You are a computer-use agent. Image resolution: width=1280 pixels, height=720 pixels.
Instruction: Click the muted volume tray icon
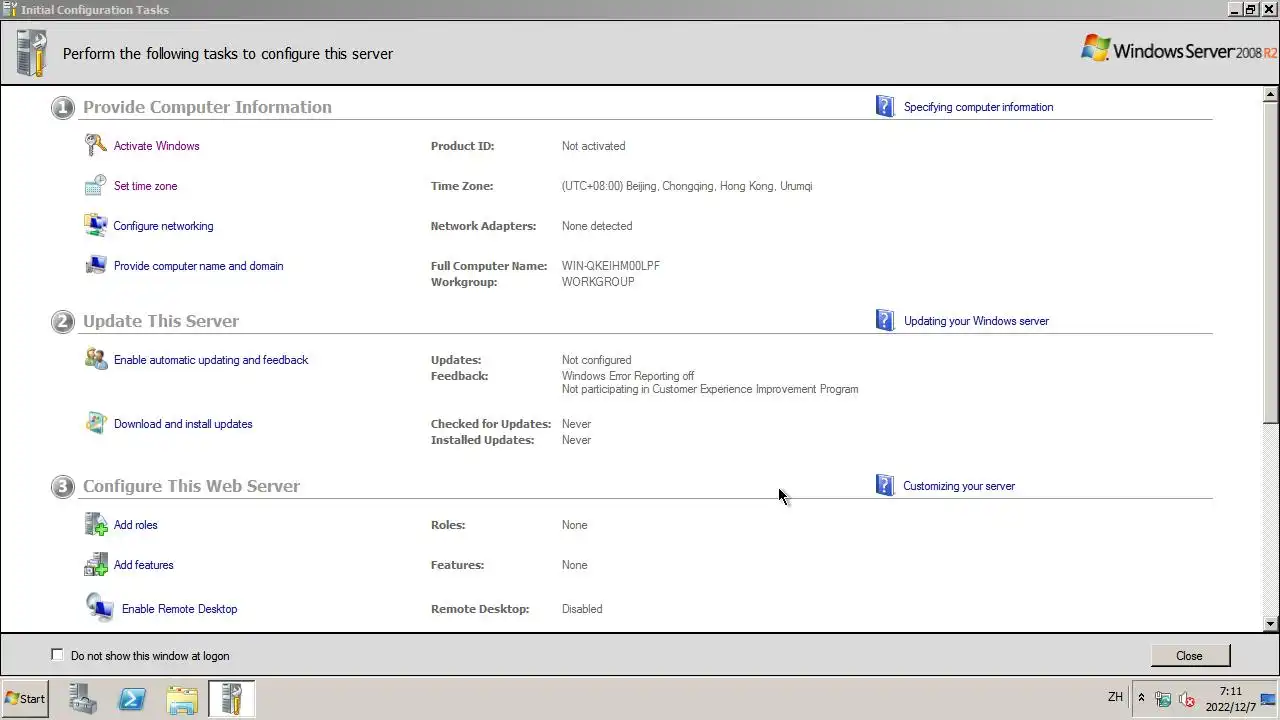click(1187, 699)
